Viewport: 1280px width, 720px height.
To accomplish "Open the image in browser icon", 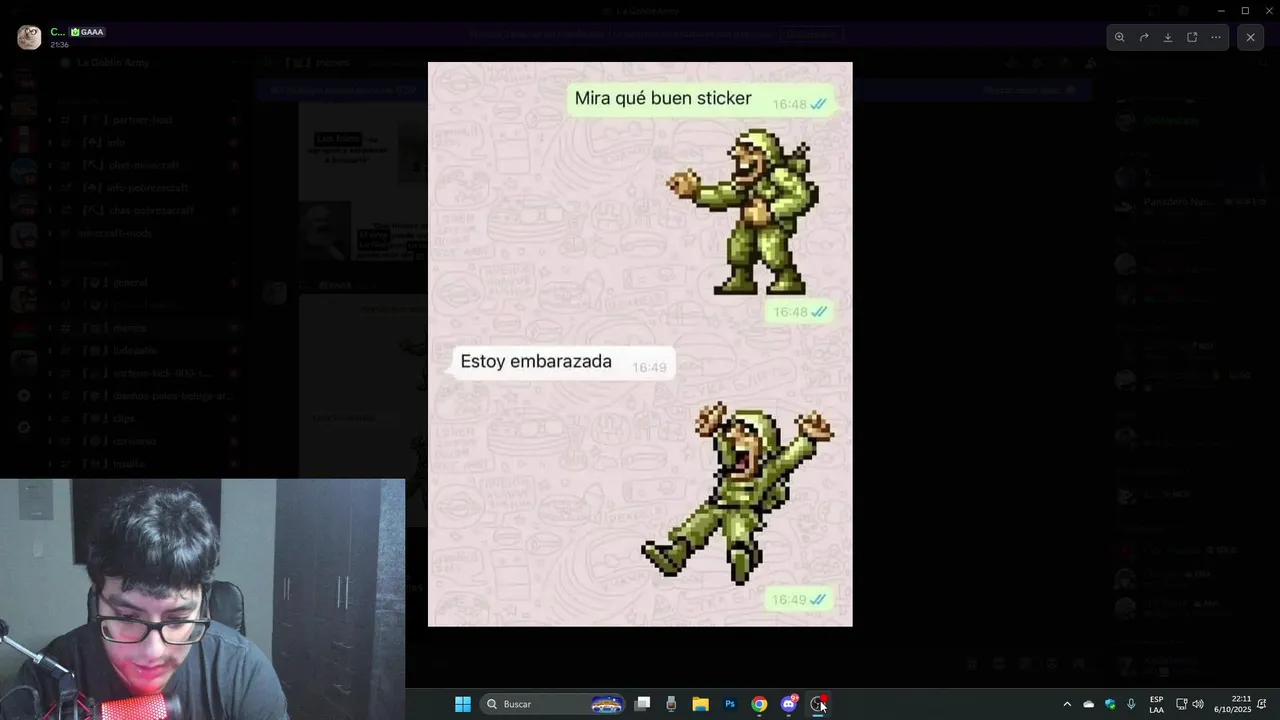I will click(1192, 37).
